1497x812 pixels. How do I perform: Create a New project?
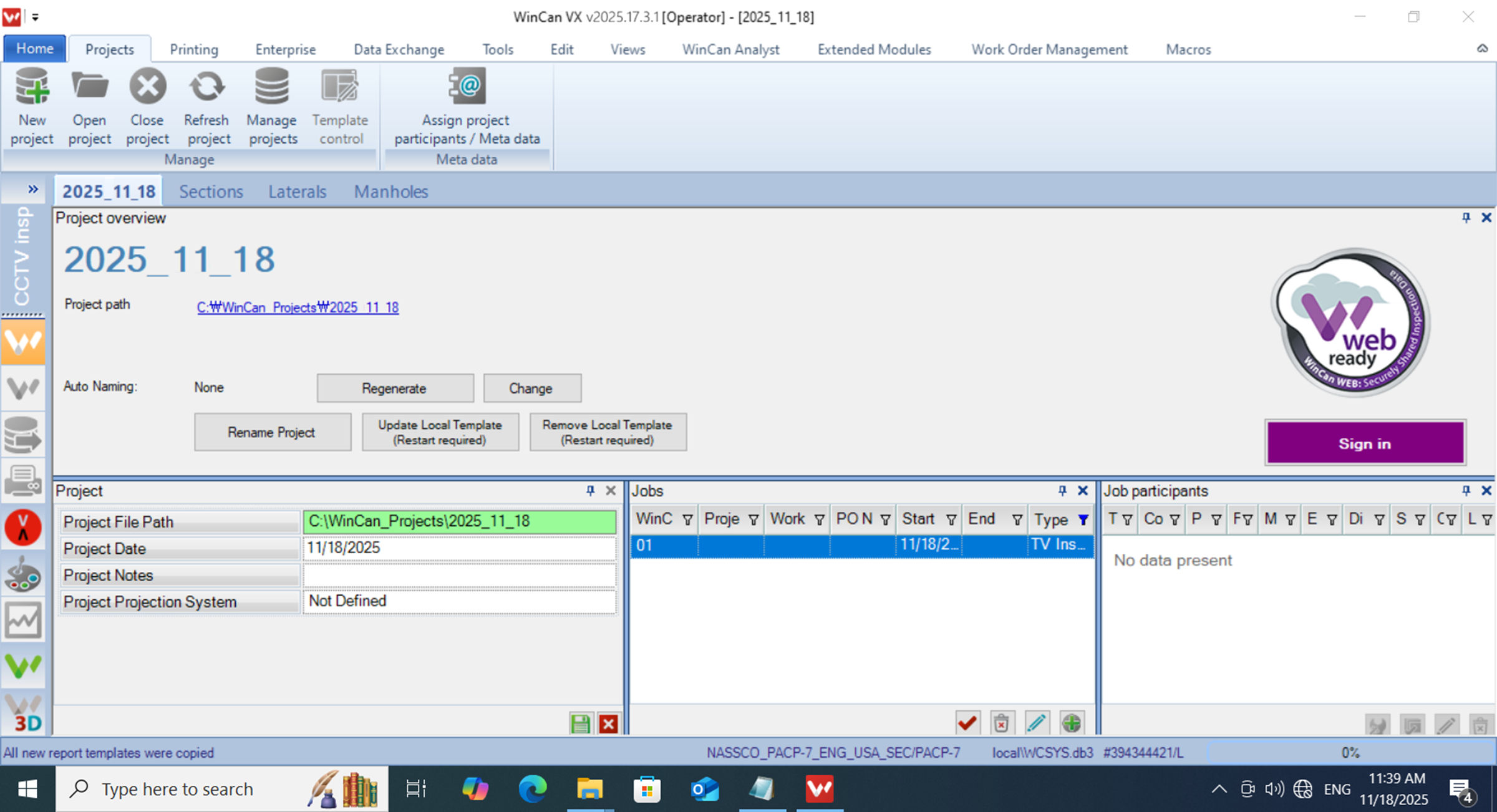[x=32, y=106]
